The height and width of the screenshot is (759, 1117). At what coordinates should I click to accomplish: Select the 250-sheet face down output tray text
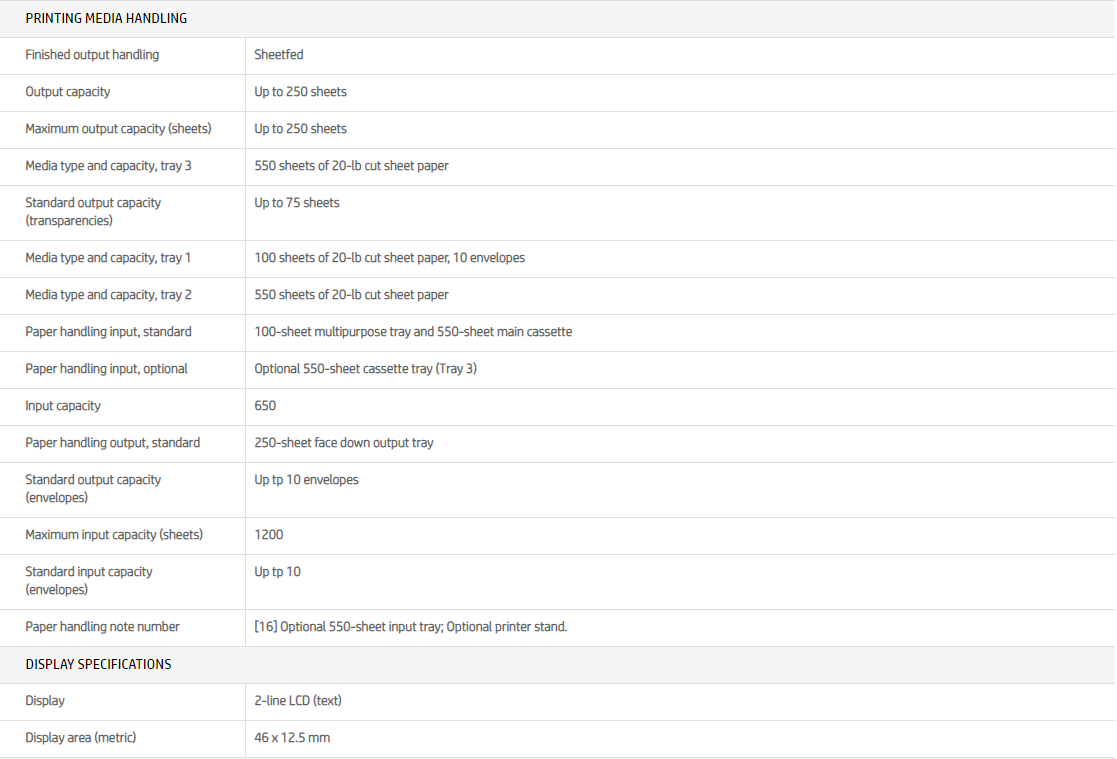pyautogui.click(x=344, y=443)
